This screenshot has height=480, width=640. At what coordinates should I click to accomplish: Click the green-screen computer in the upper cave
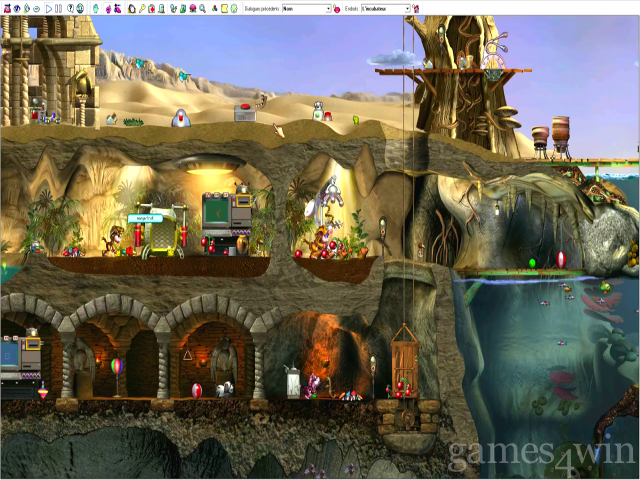pos(217,212)
